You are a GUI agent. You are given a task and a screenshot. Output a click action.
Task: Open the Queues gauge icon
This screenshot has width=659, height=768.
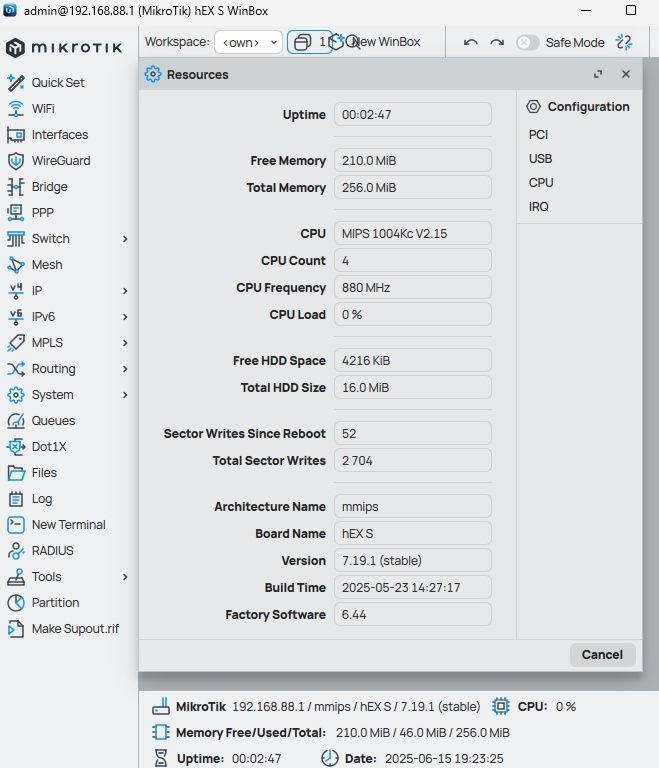[16, 420]
